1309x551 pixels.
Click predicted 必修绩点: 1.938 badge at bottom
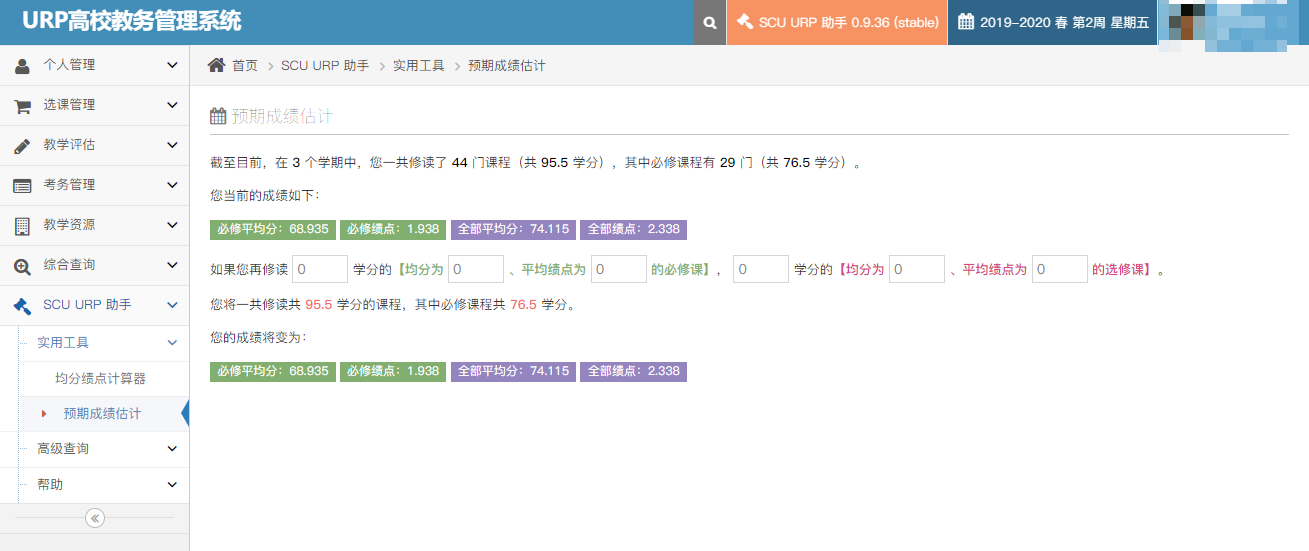393,371
